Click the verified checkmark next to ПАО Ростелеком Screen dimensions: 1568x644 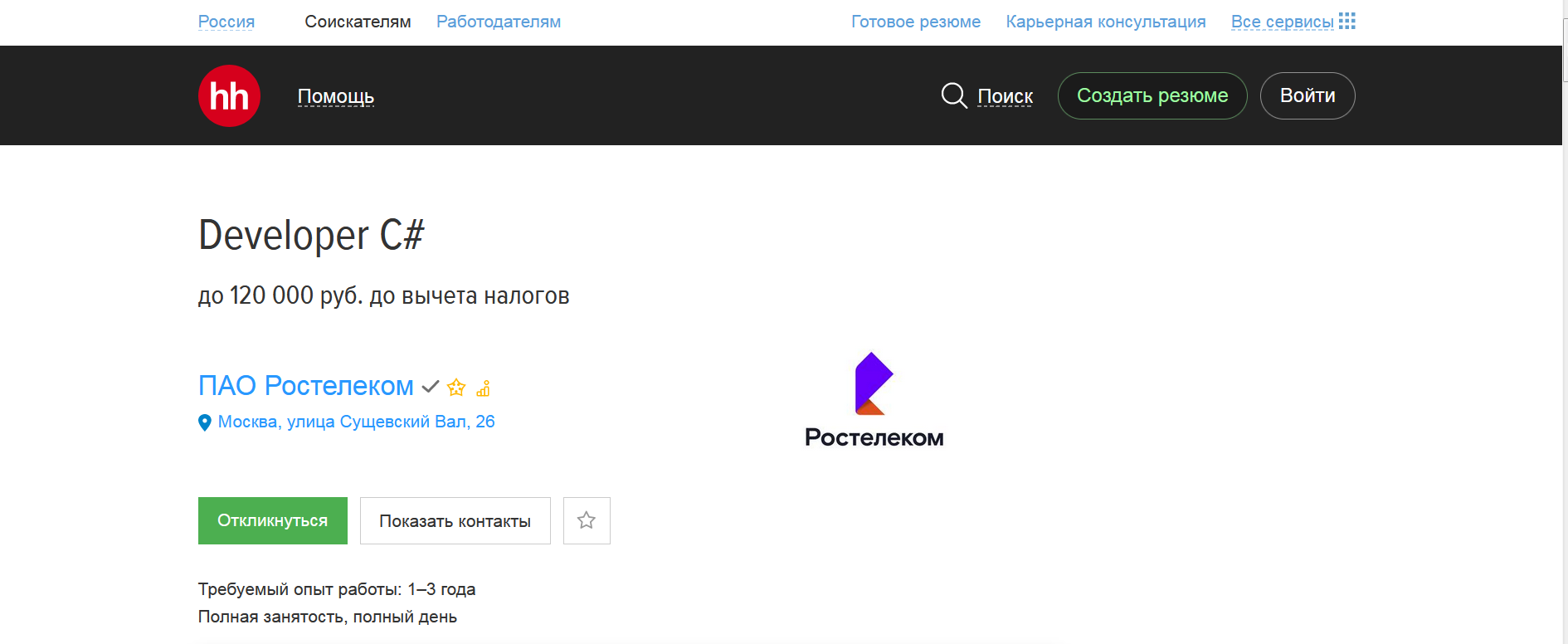pyautogui.click(x=430, y=387)
